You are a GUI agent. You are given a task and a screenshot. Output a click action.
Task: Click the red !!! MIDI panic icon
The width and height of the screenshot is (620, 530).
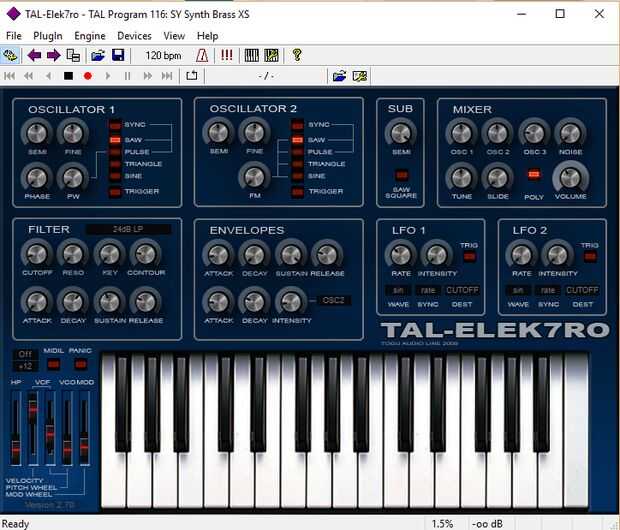(x=227, y=55)
